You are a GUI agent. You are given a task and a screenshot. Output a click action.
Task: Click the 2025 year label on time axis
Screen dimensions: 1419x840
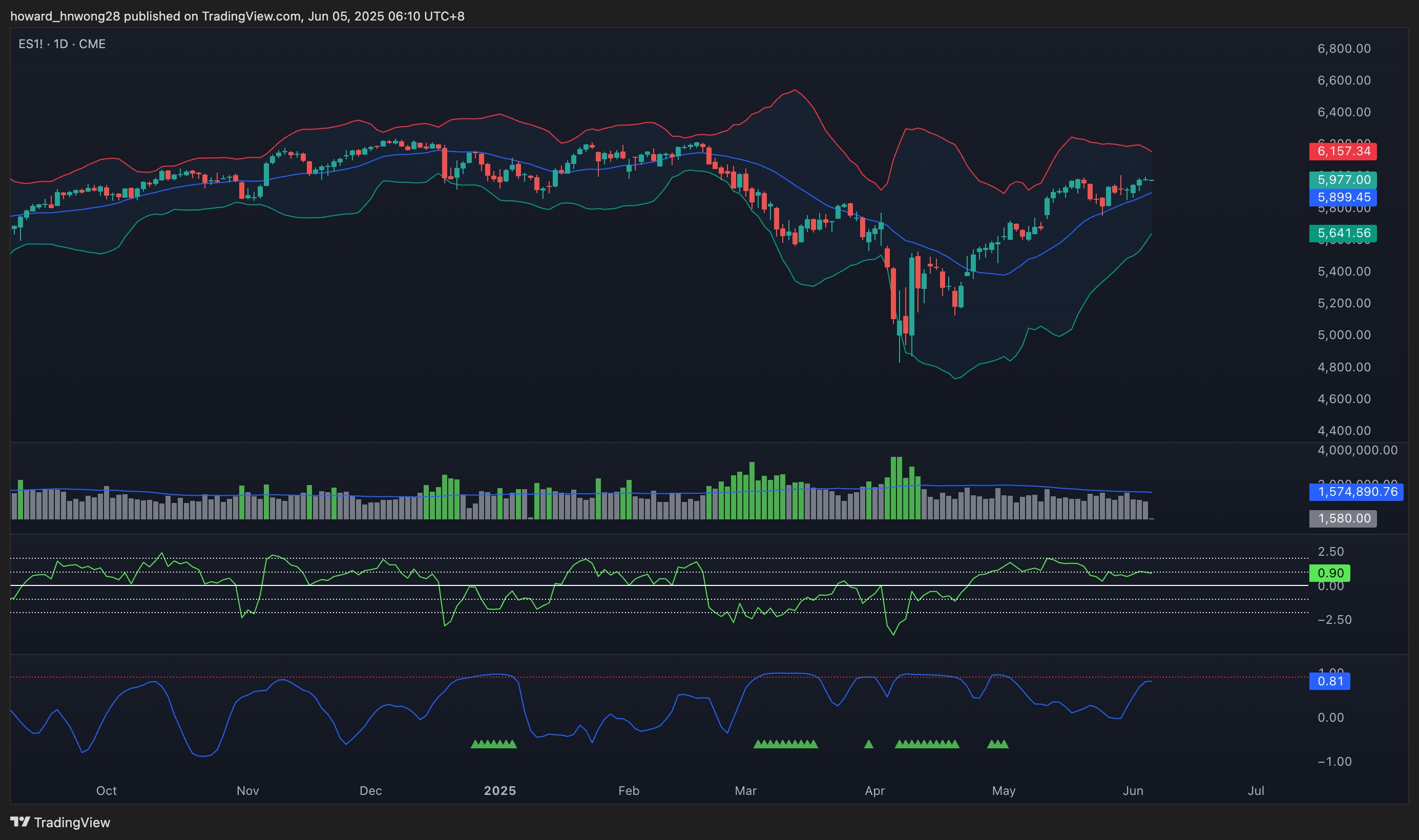coord(500,791)
